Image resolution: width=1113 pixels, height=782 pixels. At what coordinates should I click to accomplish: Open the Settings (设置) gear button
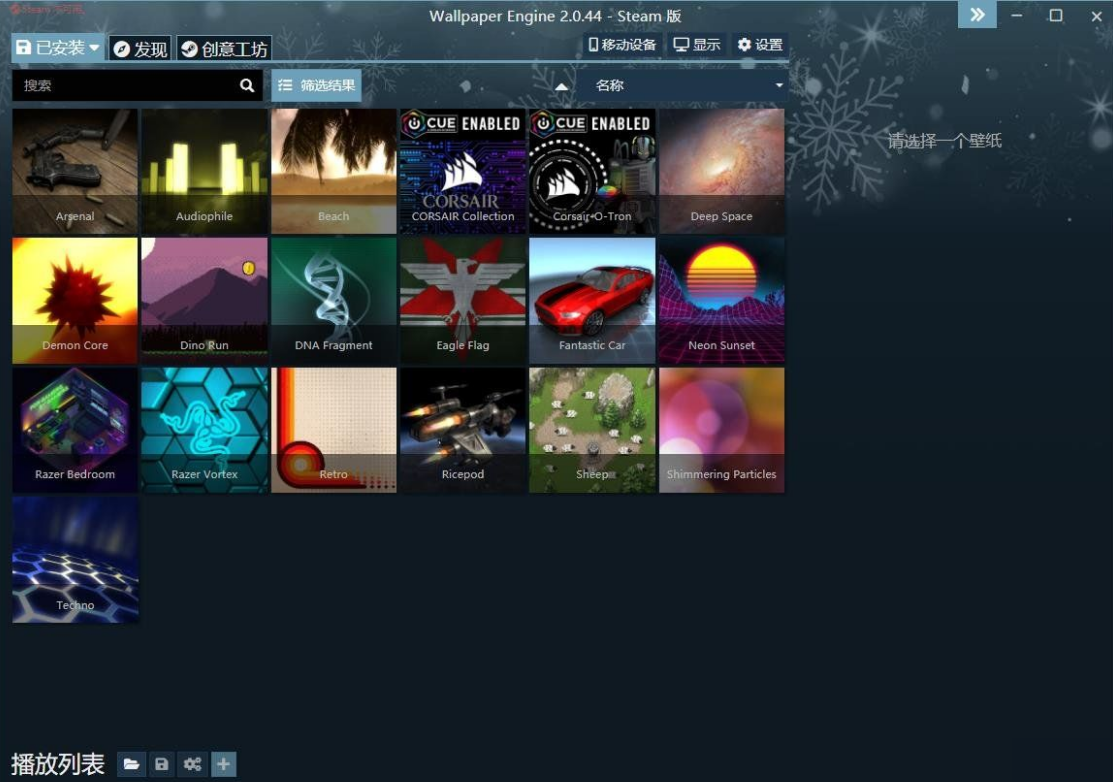760,45
